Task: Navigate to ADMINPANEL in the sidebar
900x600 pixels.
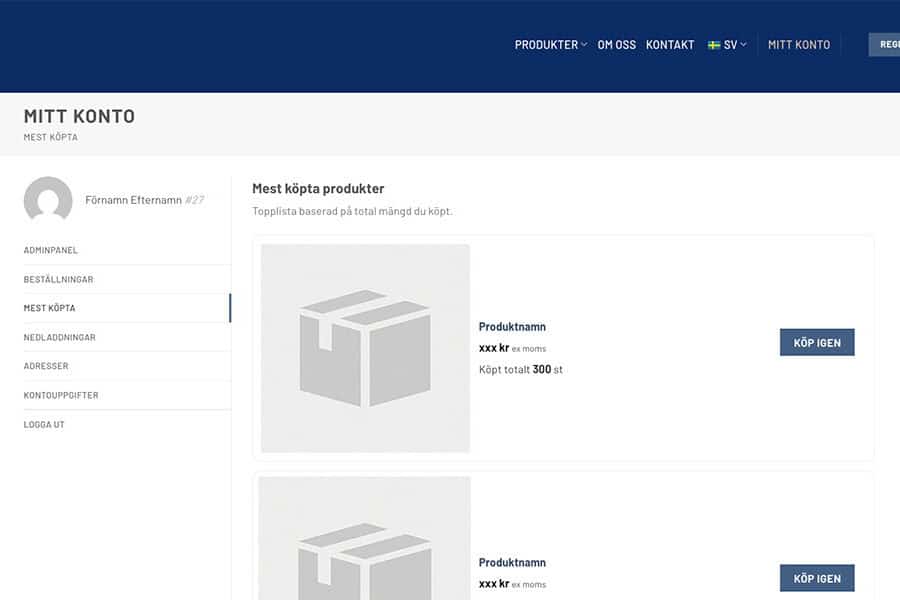Action: 51,250
